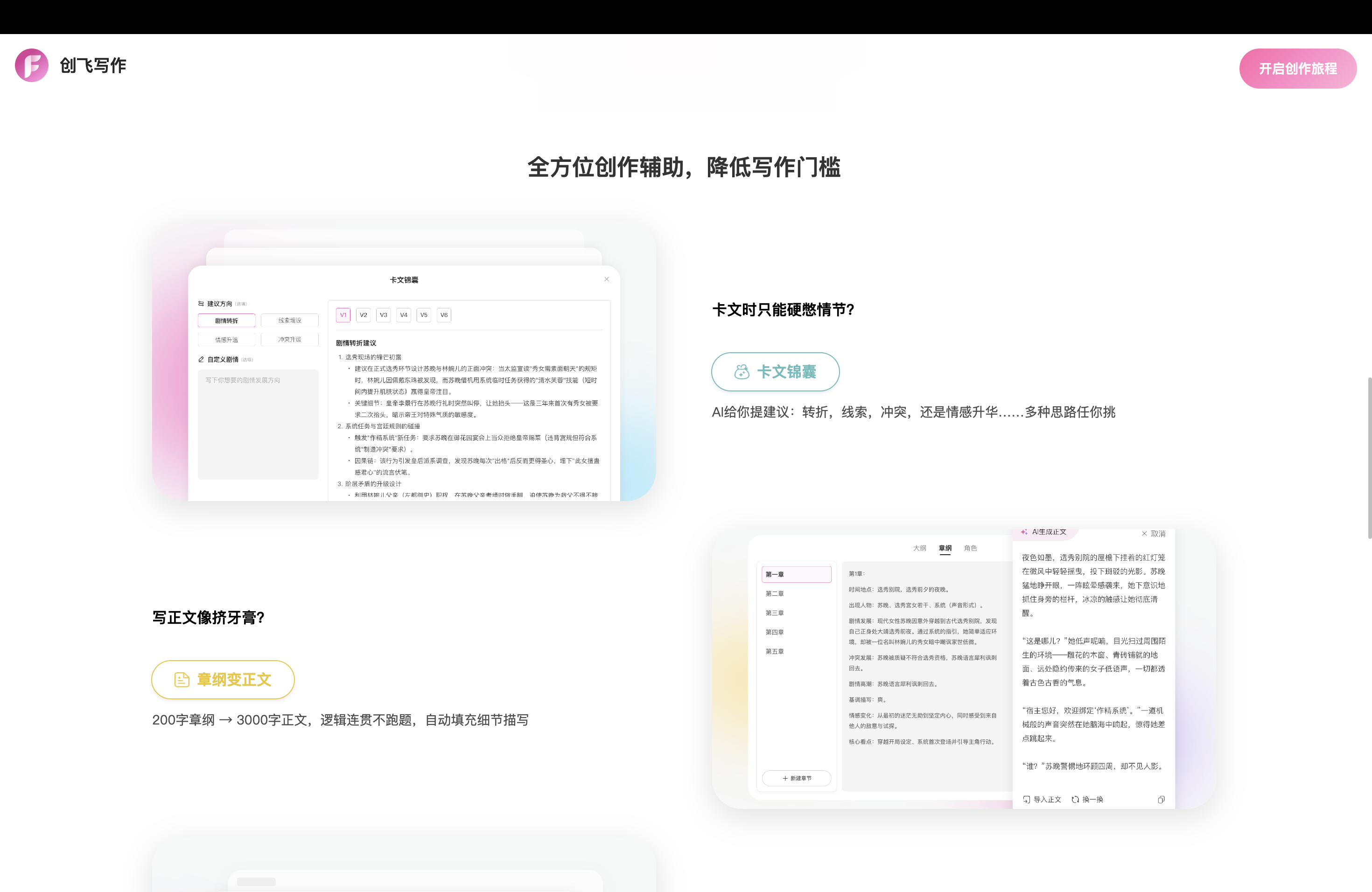The image size is (1372, 892).
Task: Close the 卡文锦囊 dialog with X icon
Action: coord(607,279)
